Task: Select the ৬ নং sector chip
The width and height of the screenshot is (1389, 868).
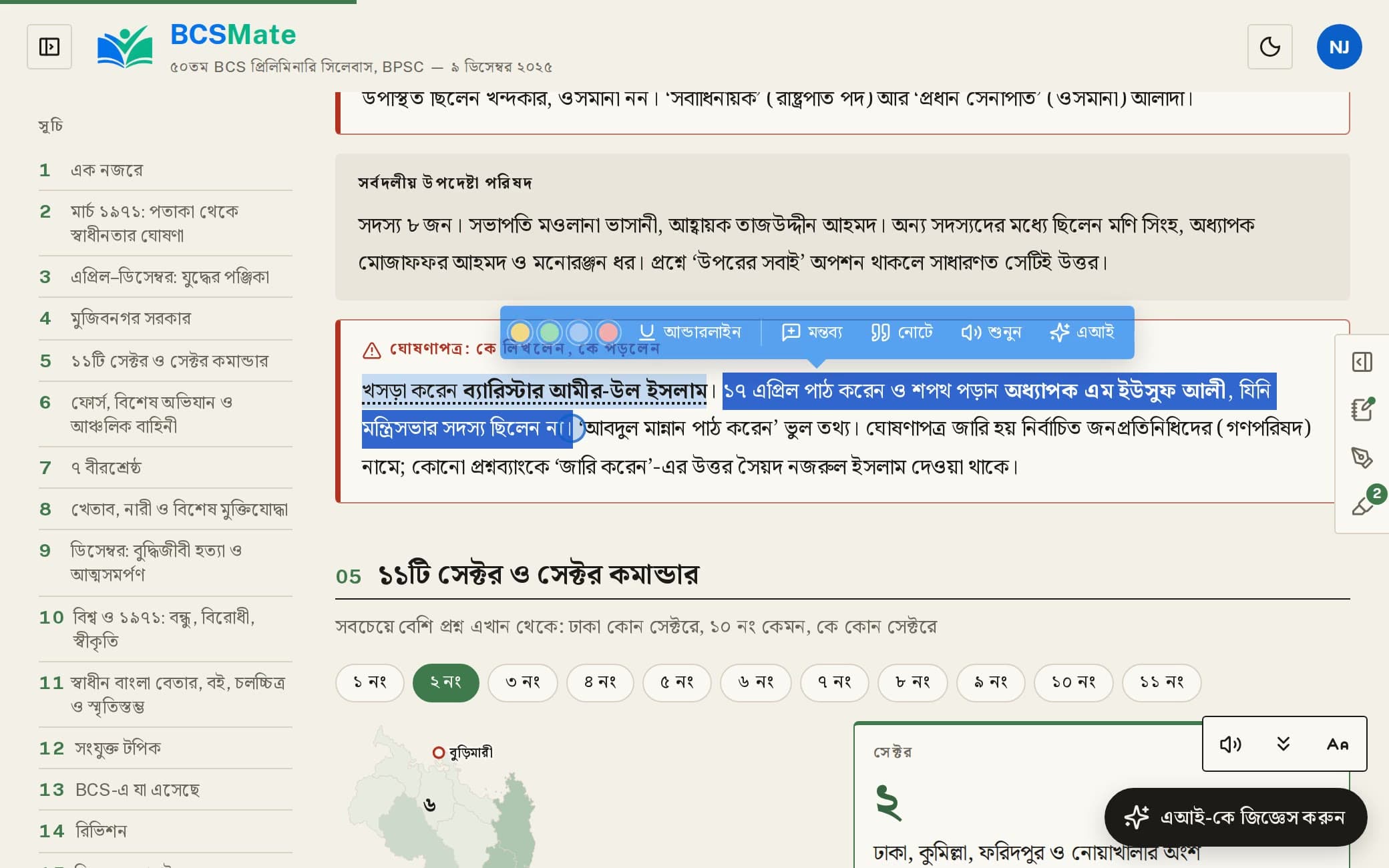Action: click(x=755, y=682)
